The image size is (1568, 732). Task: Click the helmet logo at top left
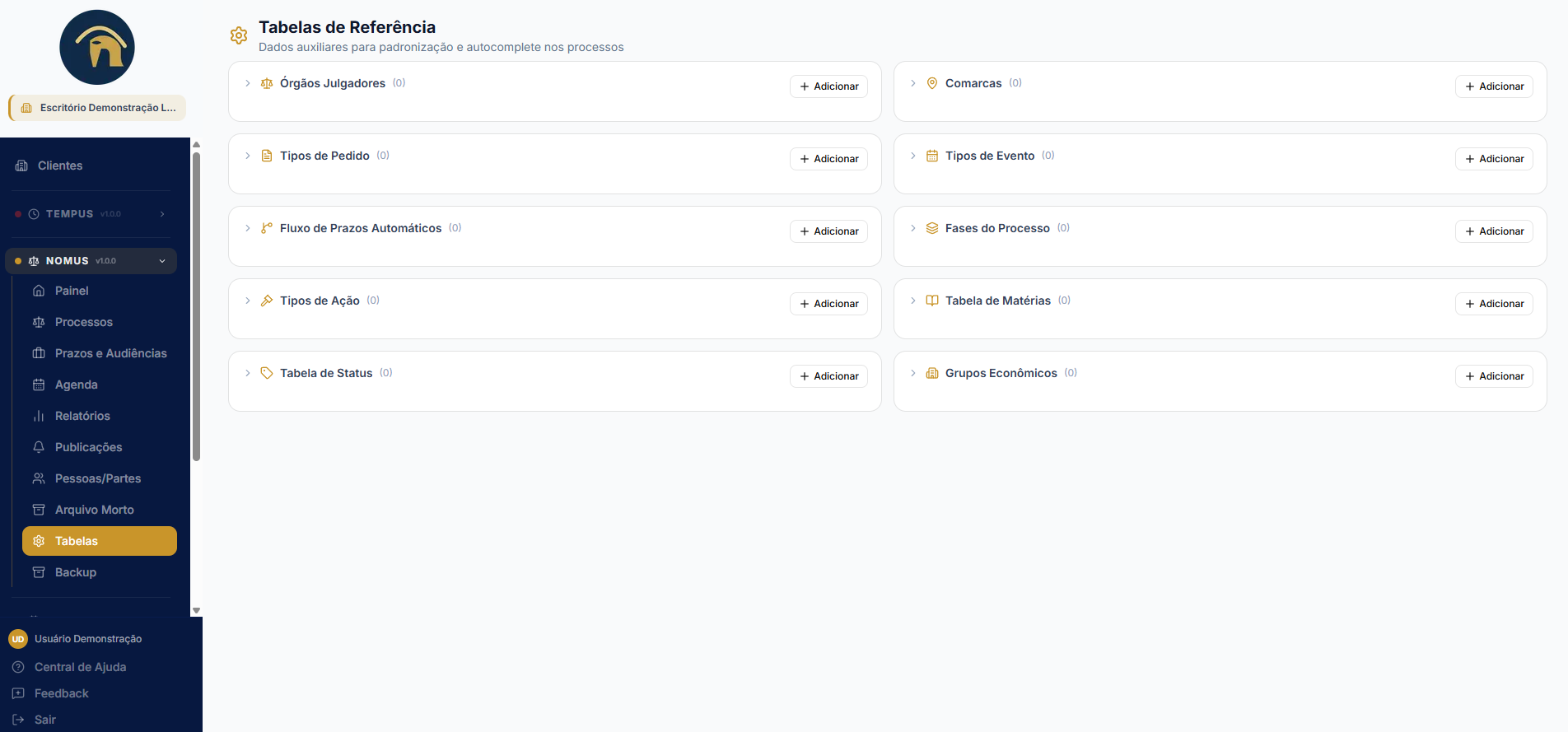point(97,48)
